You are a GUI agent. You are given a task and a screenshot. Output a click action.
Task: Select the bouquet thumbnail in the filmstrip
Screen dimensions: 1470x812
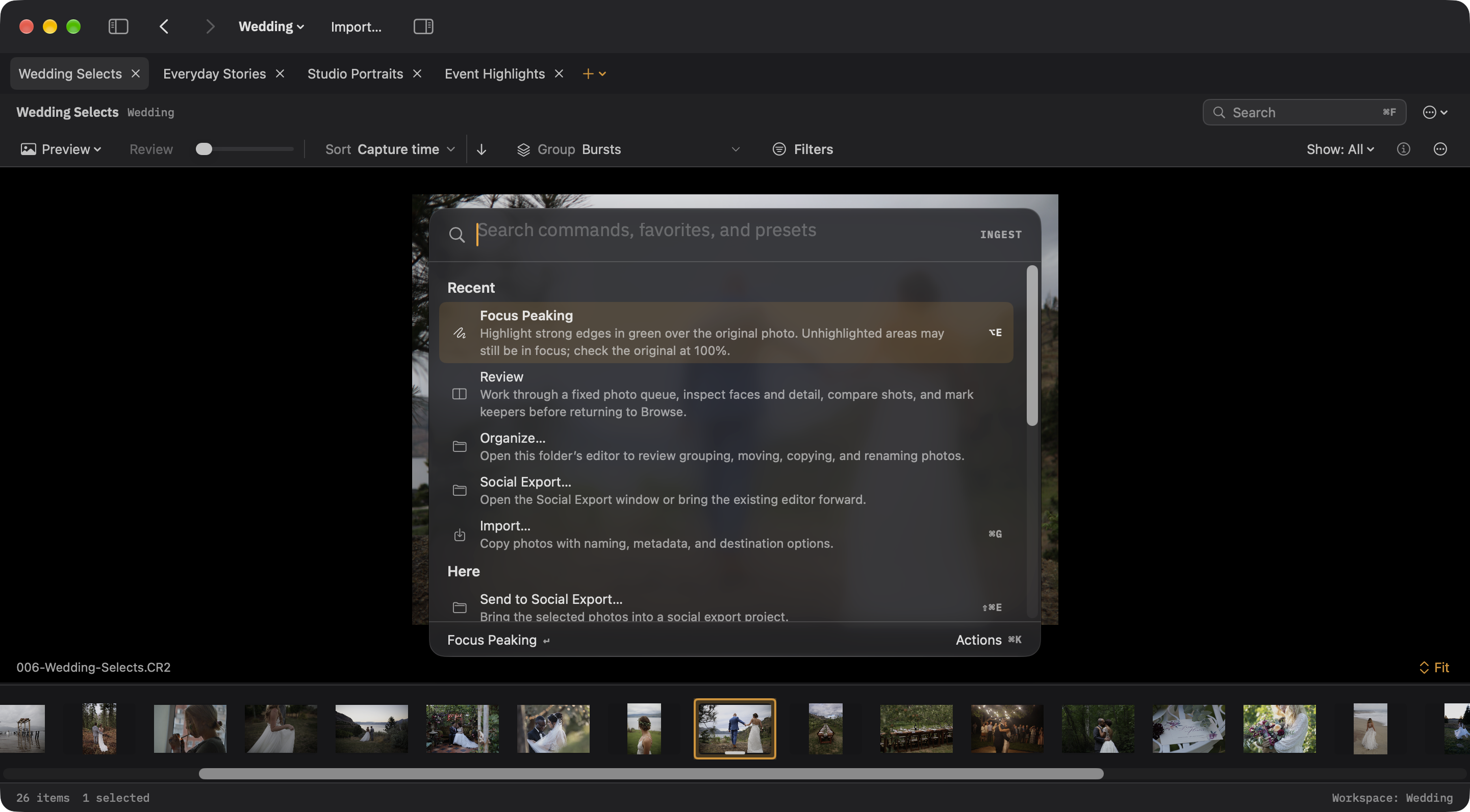(x=1279, y=728)
